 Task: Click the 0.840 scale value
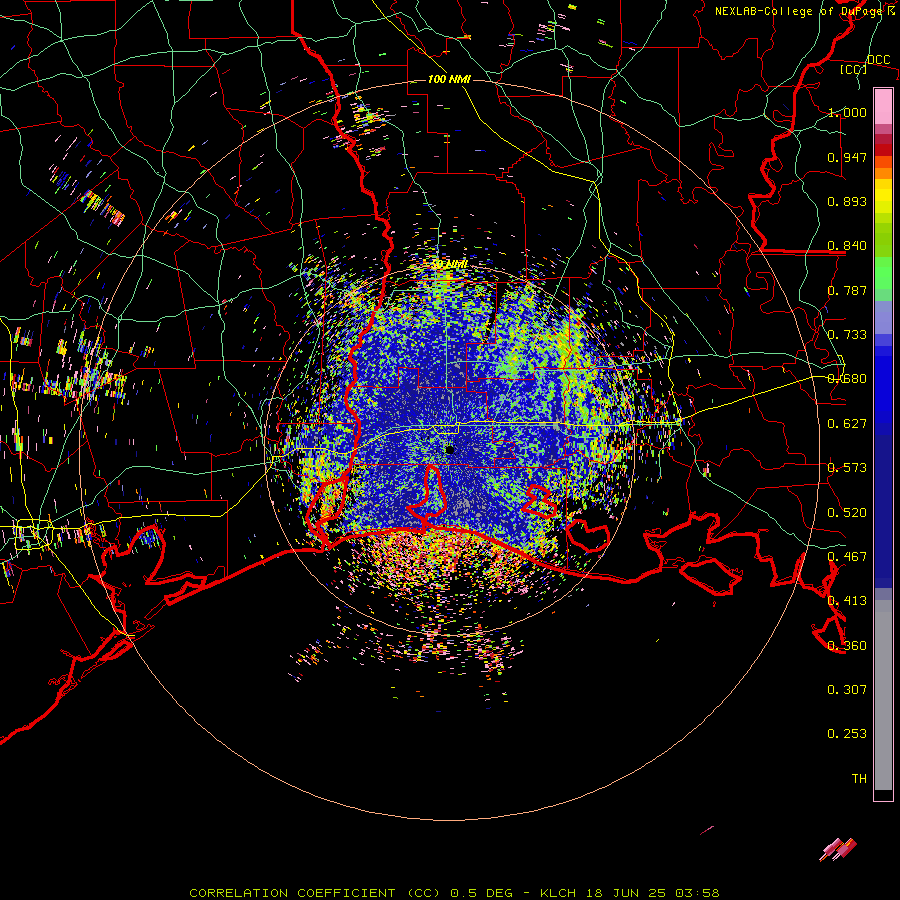click(x=847, y=246)
